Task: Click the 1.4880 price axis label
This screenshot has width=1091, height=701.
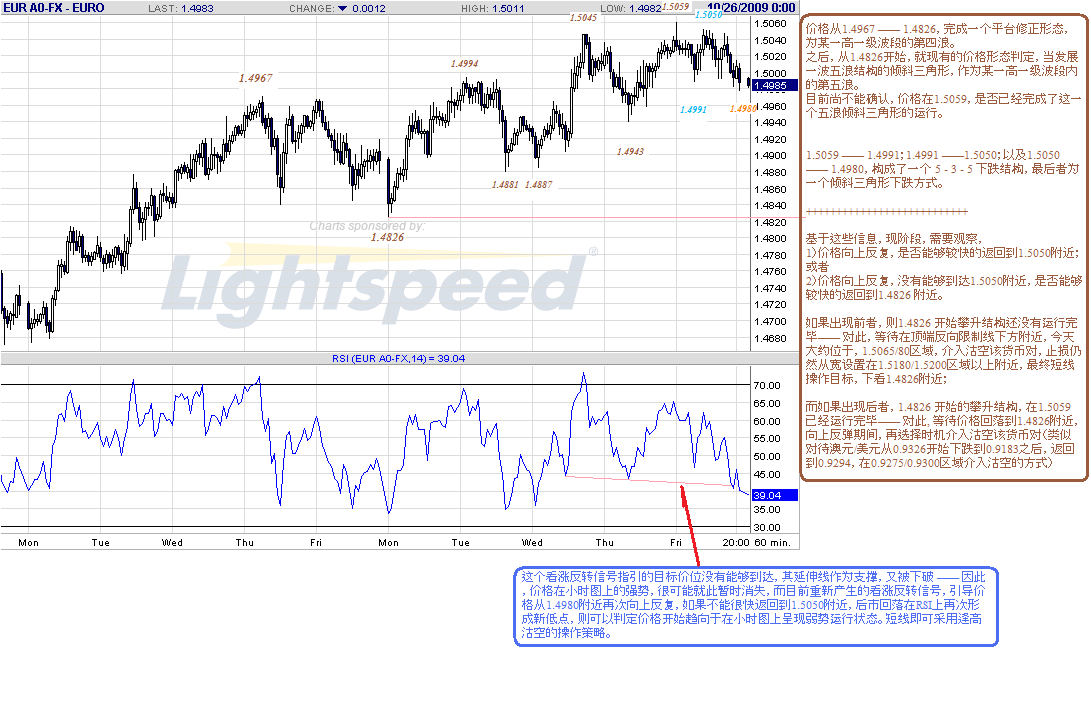Action: [770, 173]
